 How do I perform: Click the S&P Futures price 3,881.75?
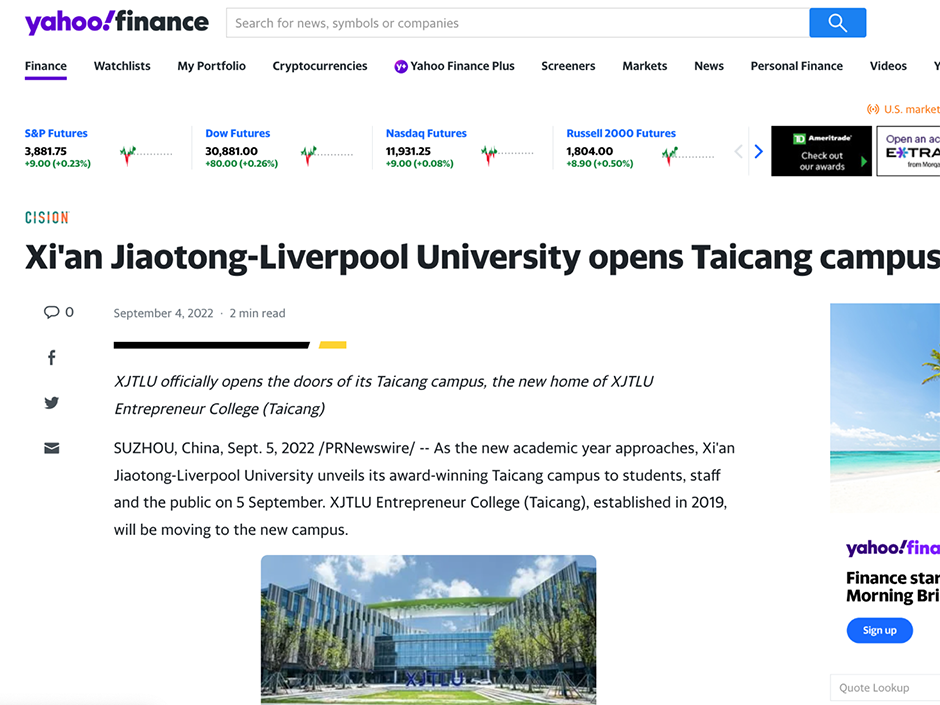[46, 151]
